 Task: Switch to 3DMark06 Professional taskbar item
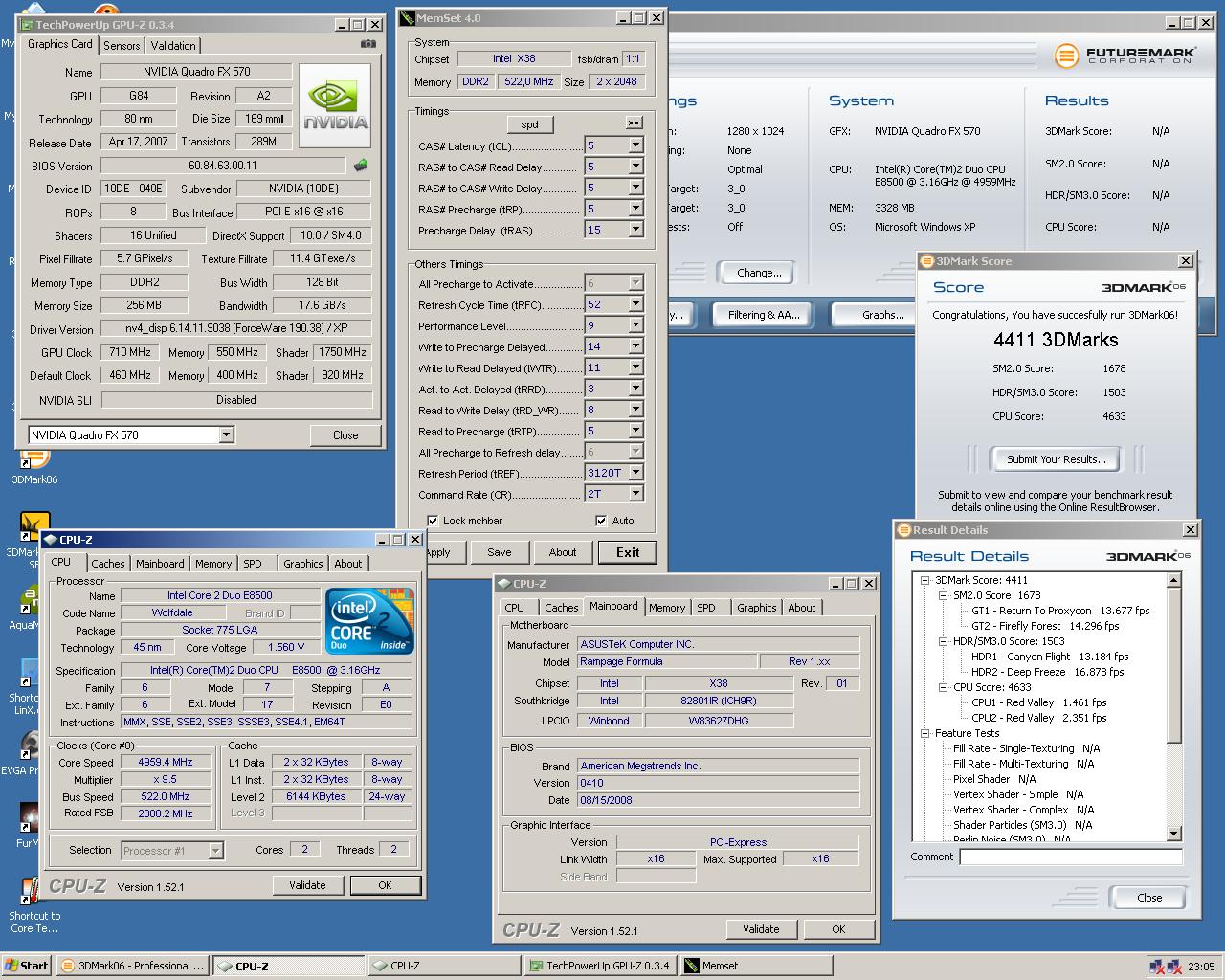132,966
